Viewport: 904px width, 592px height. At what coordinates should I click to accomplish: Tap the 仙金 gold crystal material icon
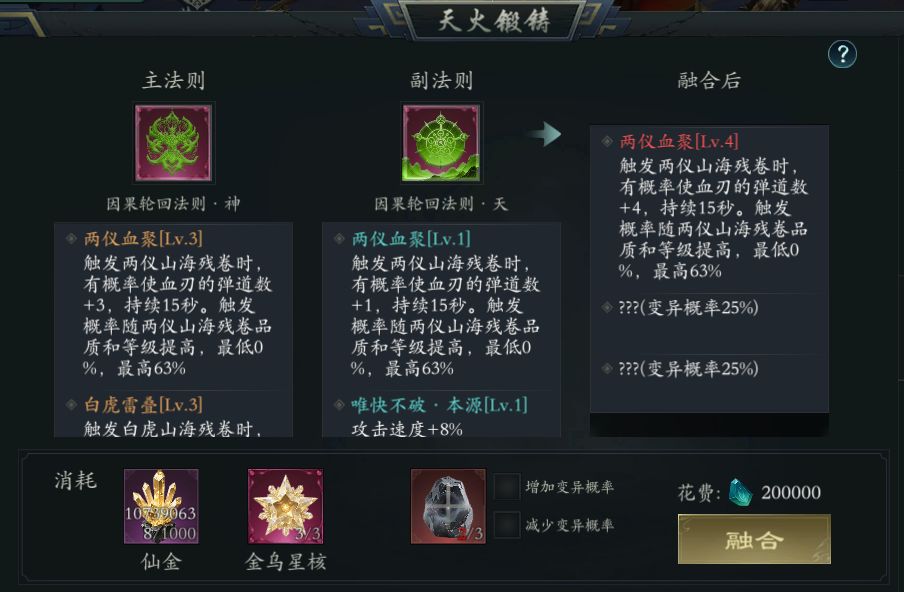(x=161, y=506)
